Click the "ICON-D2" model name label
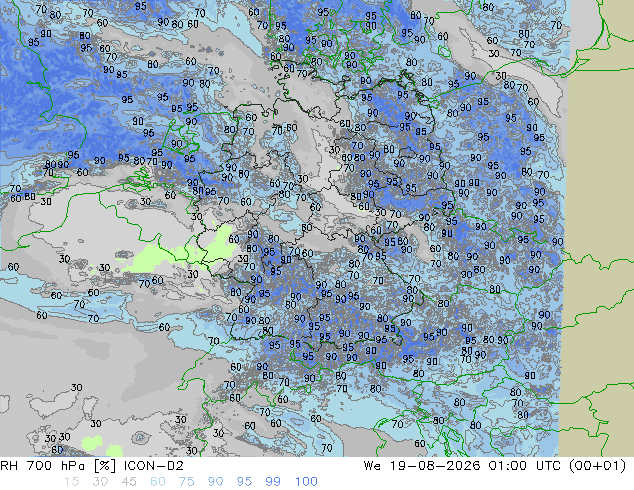This screenshot has height=490, width=634. 154,466
